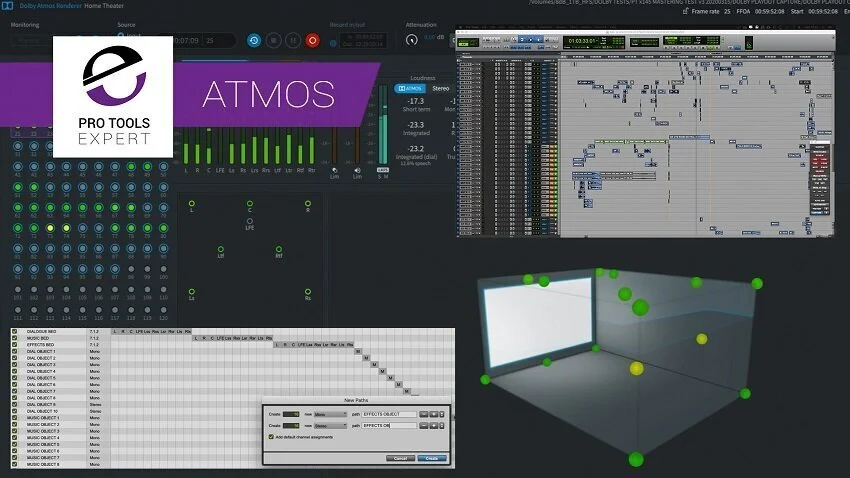Click minus button on second New Paths row
Screen dimensions: 850x478
[x=424, y=426]
